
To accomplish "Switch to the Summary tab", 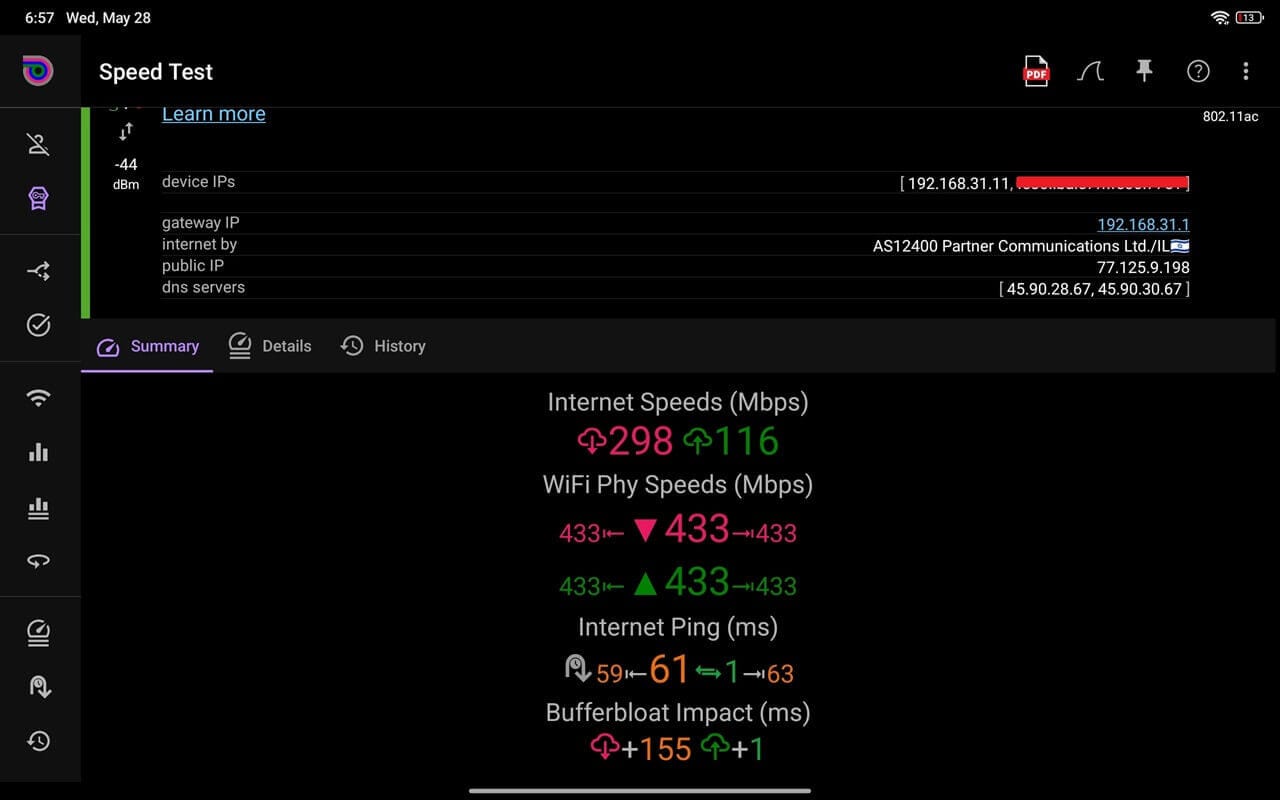I will coord(148,346).
